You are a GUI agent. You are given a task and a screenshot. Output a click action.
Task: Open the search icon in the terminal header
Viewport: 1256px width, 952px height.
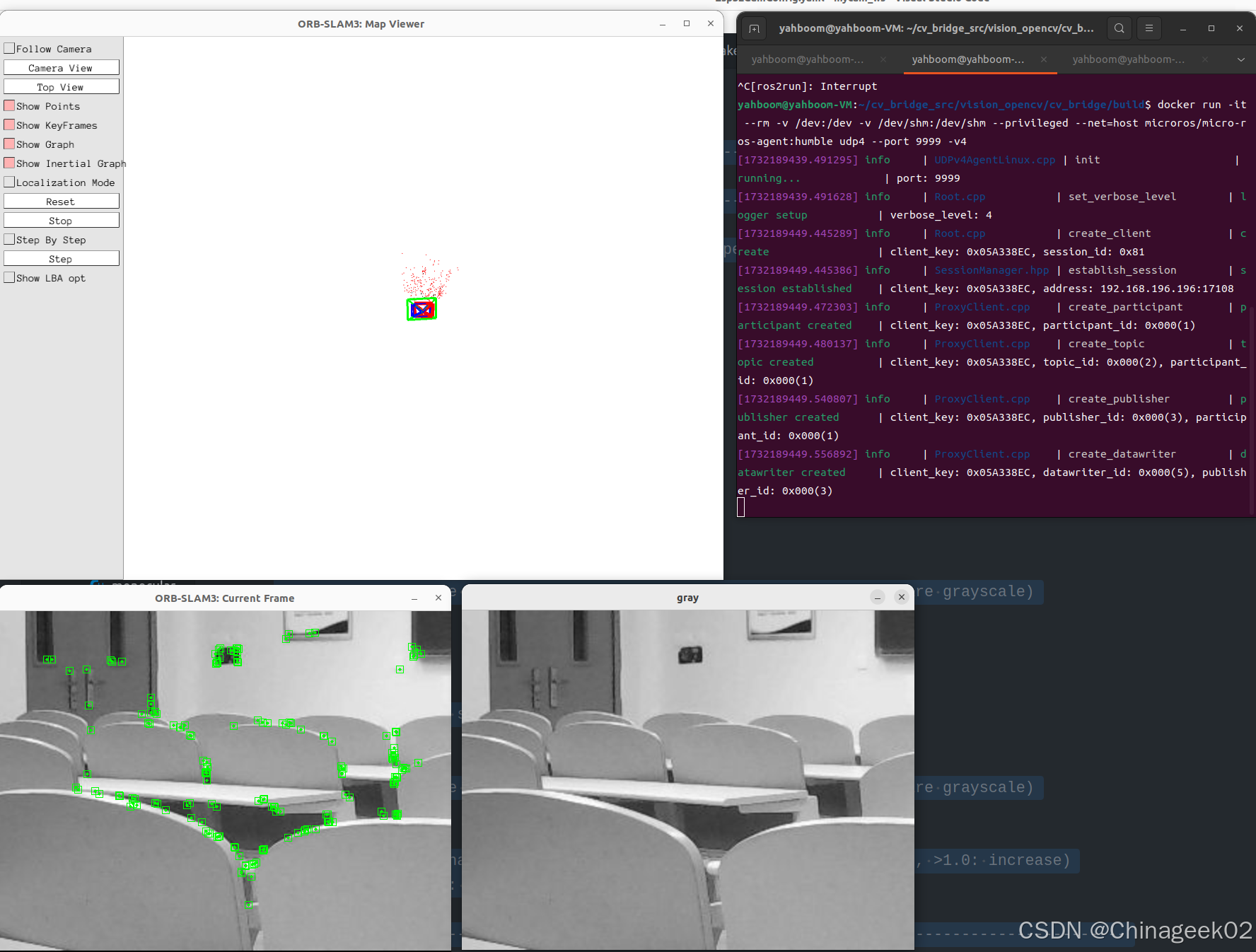1119,28
